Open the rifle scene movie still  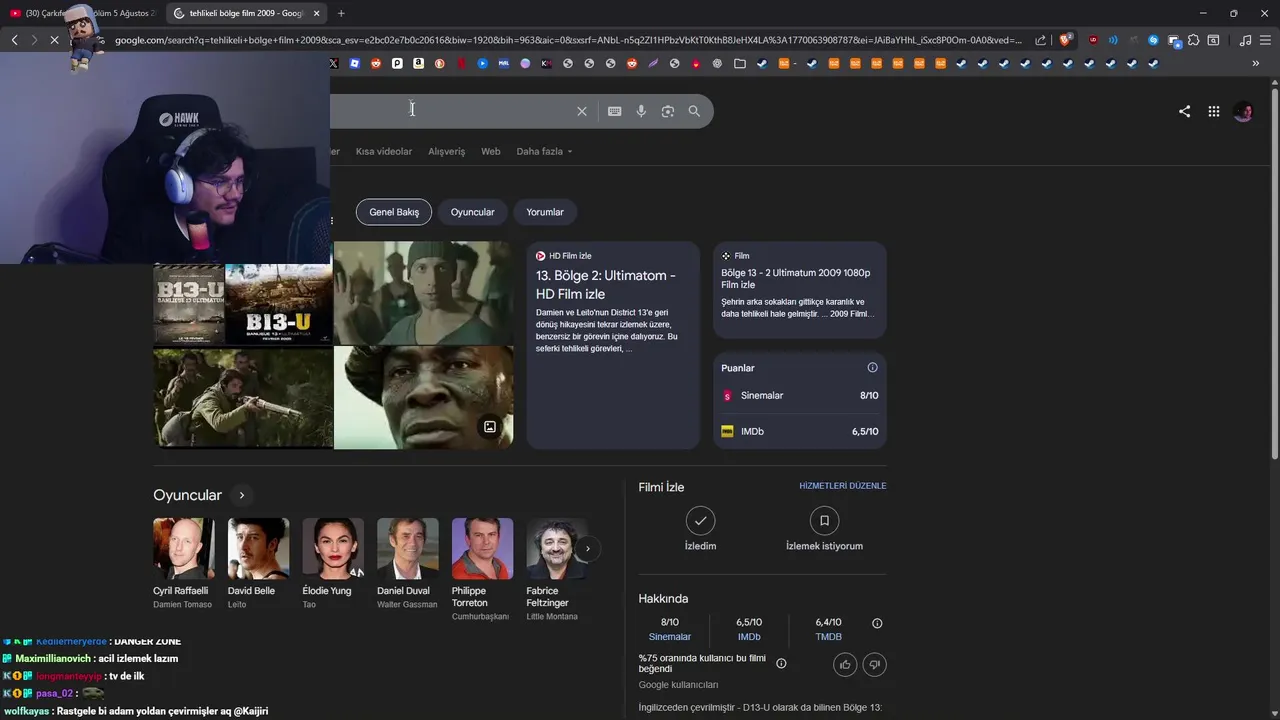(x=243, y=397)
